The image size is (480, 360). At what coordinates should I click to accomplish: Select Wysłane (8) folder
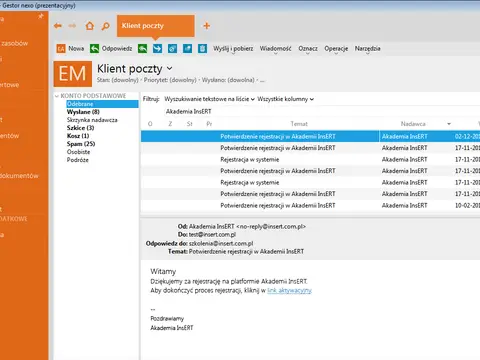(83, 112)
